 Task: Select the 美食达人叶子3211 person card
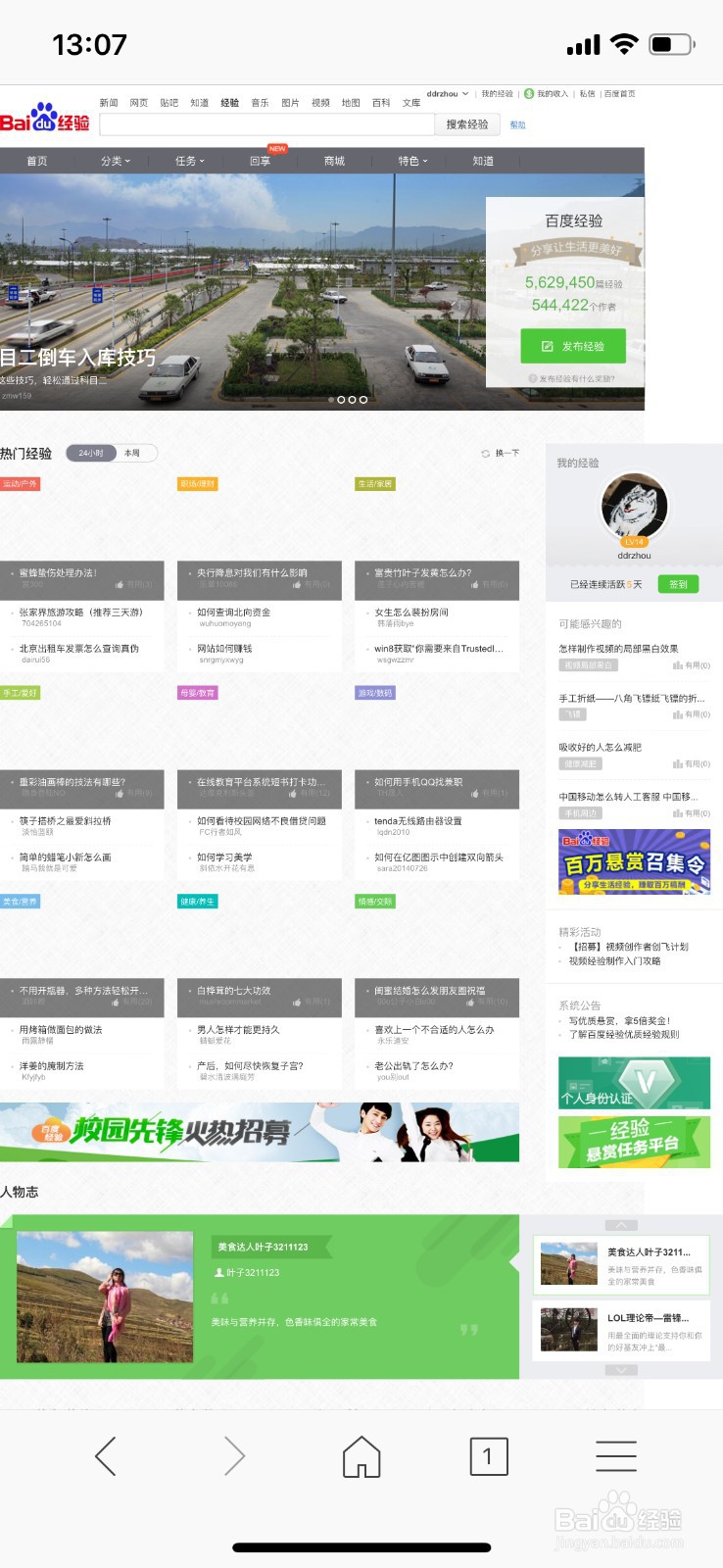coord(621,1264)
